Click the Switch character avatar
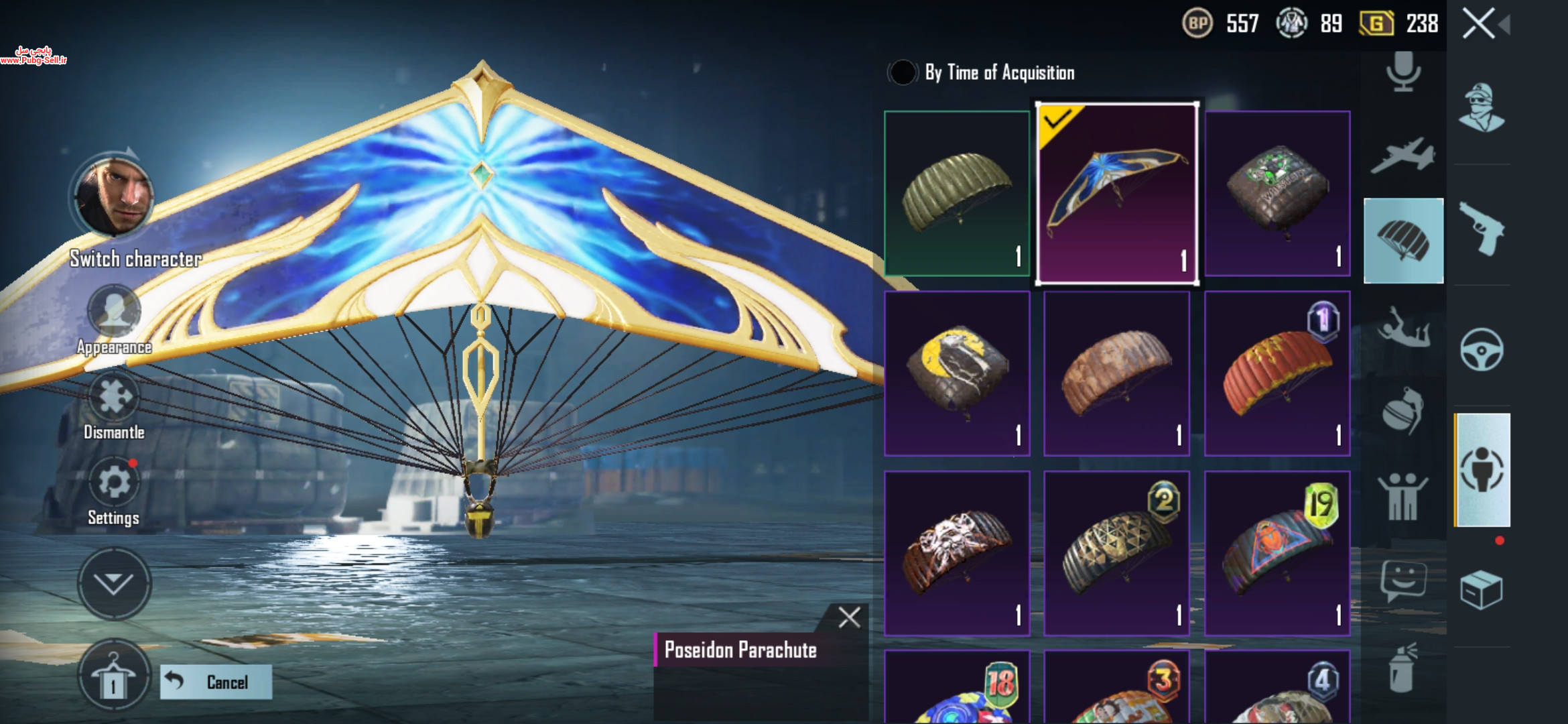The image size is (1568, 724). click(x=114, y=195)
